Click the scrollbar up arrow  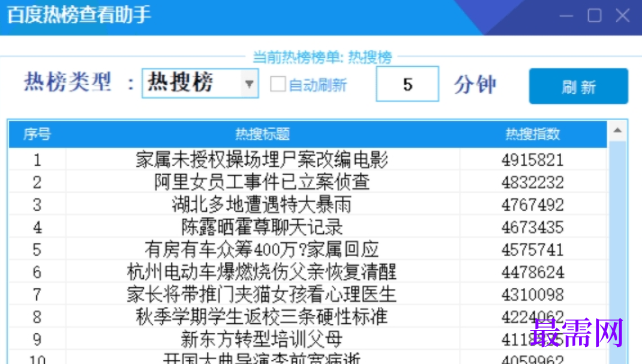(x=617, y=131)
